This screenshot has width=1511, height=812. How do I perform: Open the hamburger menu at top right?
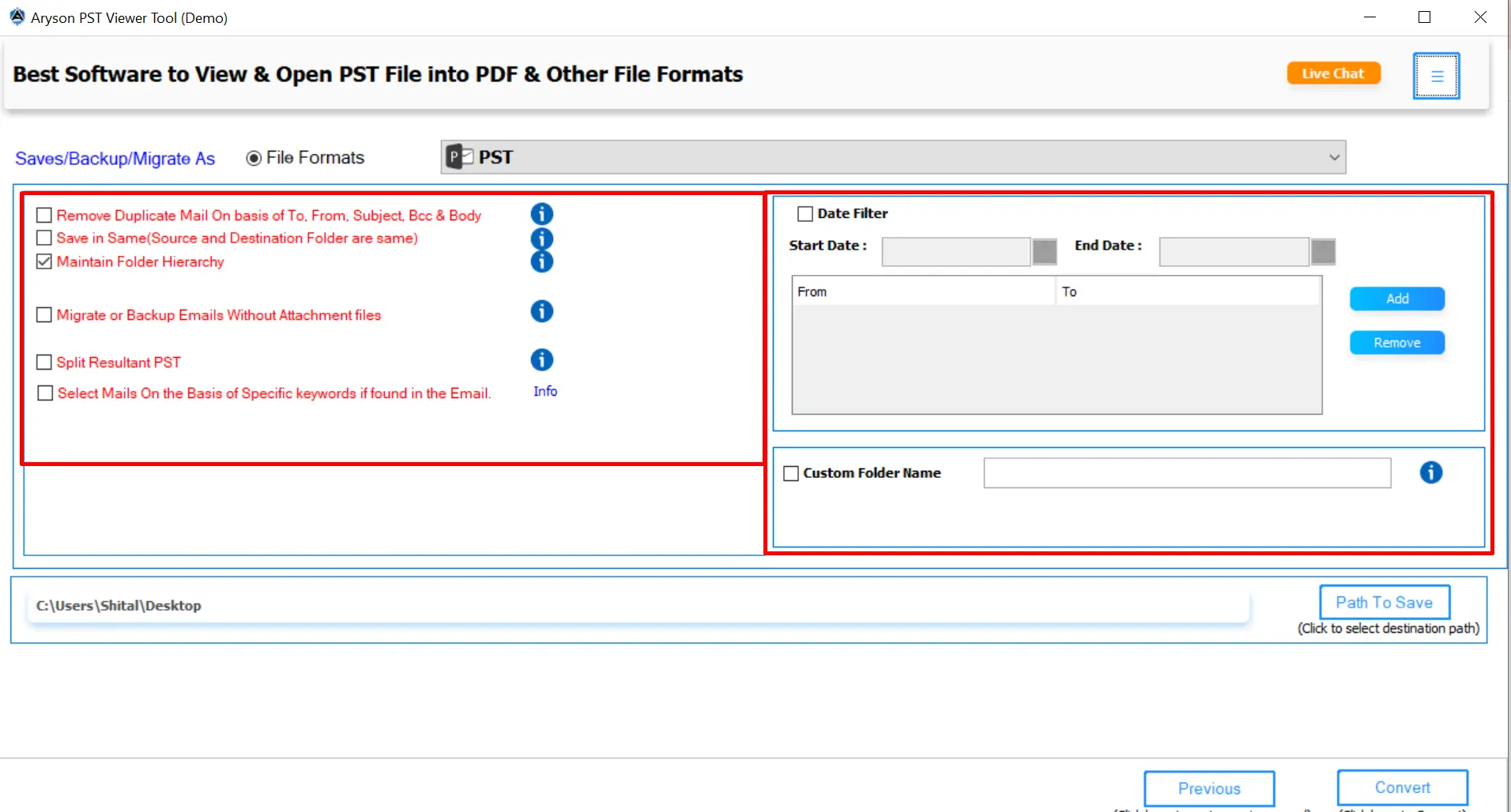coord(1437,76)
